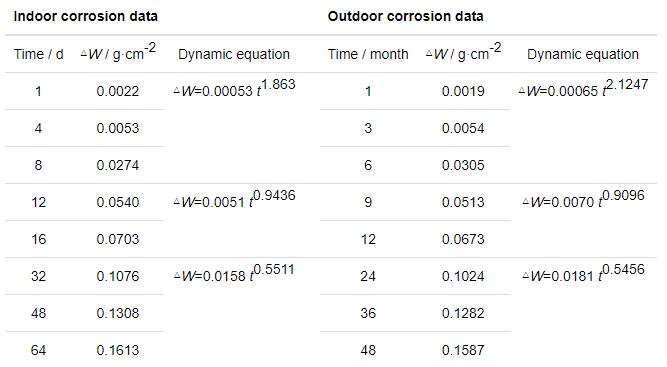Select the cell with value 0.1613
Viewport: 667px width, 367px height.
point(118,350)
